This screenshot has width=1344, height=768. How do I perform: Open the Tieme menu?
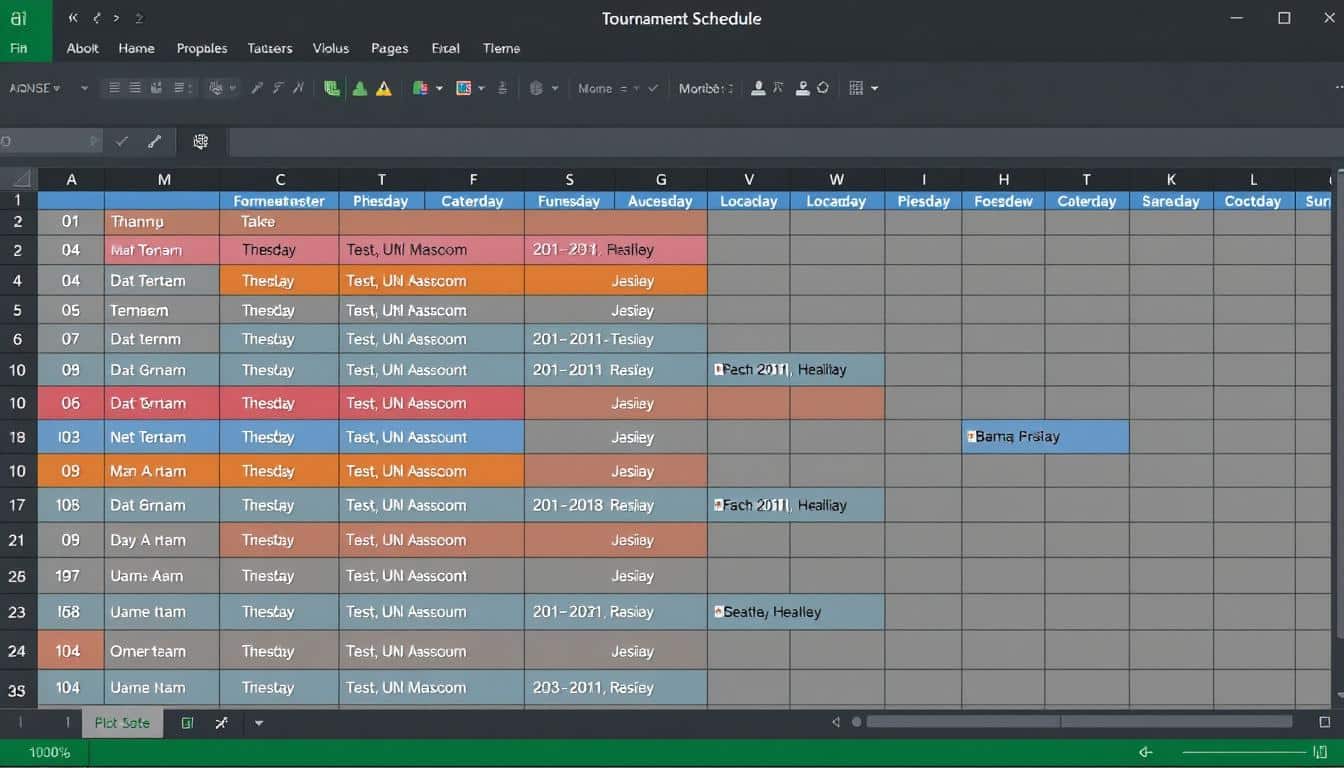[x=501, y=48]
